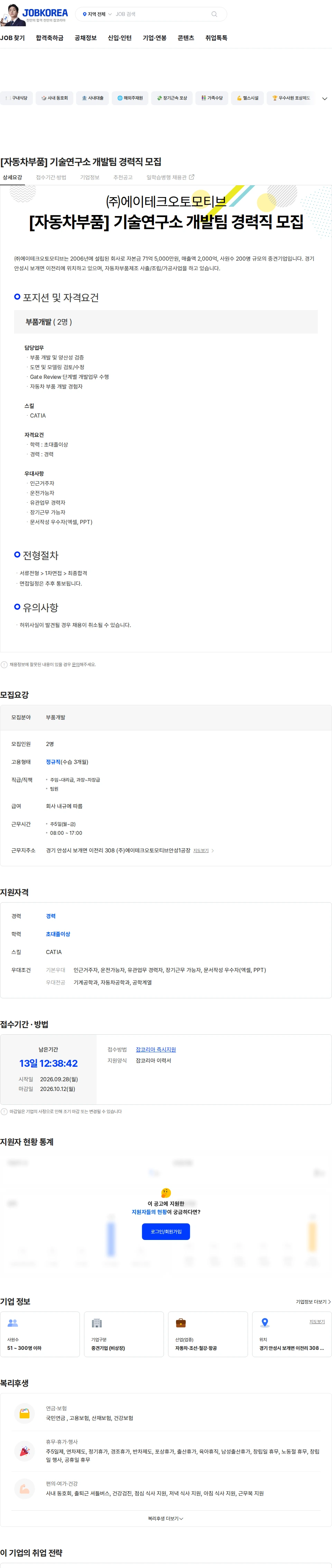The width and height of the screenshot is (332, 1568).
Task: Click the search magnifier icon
Action: tap(214, 14)
